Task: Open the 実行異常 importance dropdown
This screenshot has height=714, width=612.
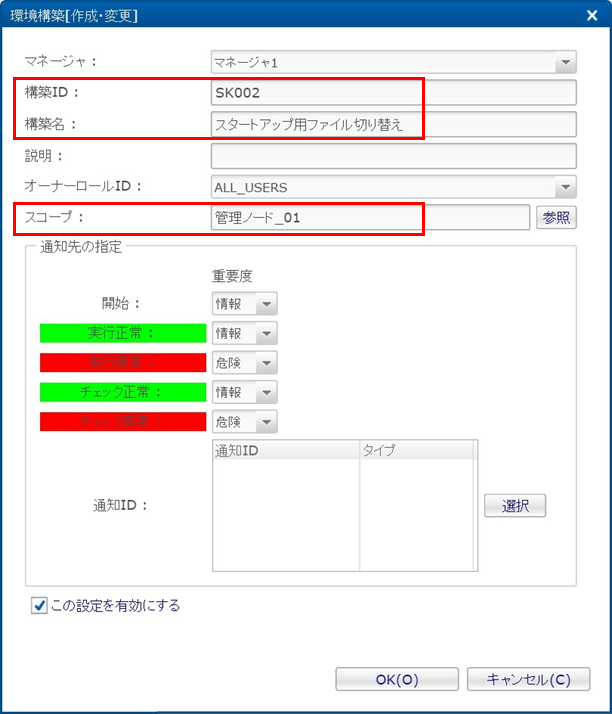Action: [245, 363]
